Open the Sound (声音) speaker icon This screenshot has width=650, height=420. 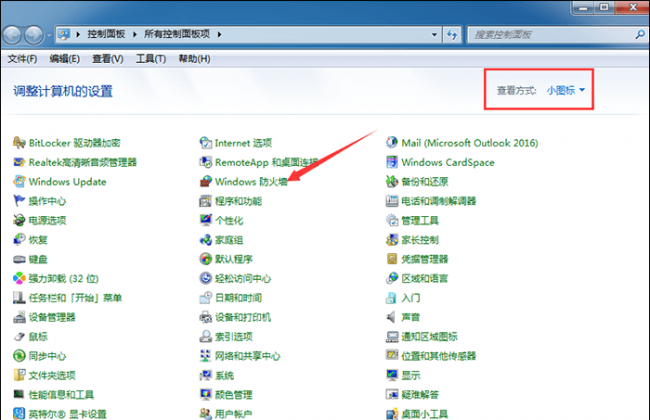tap(392, 317)
